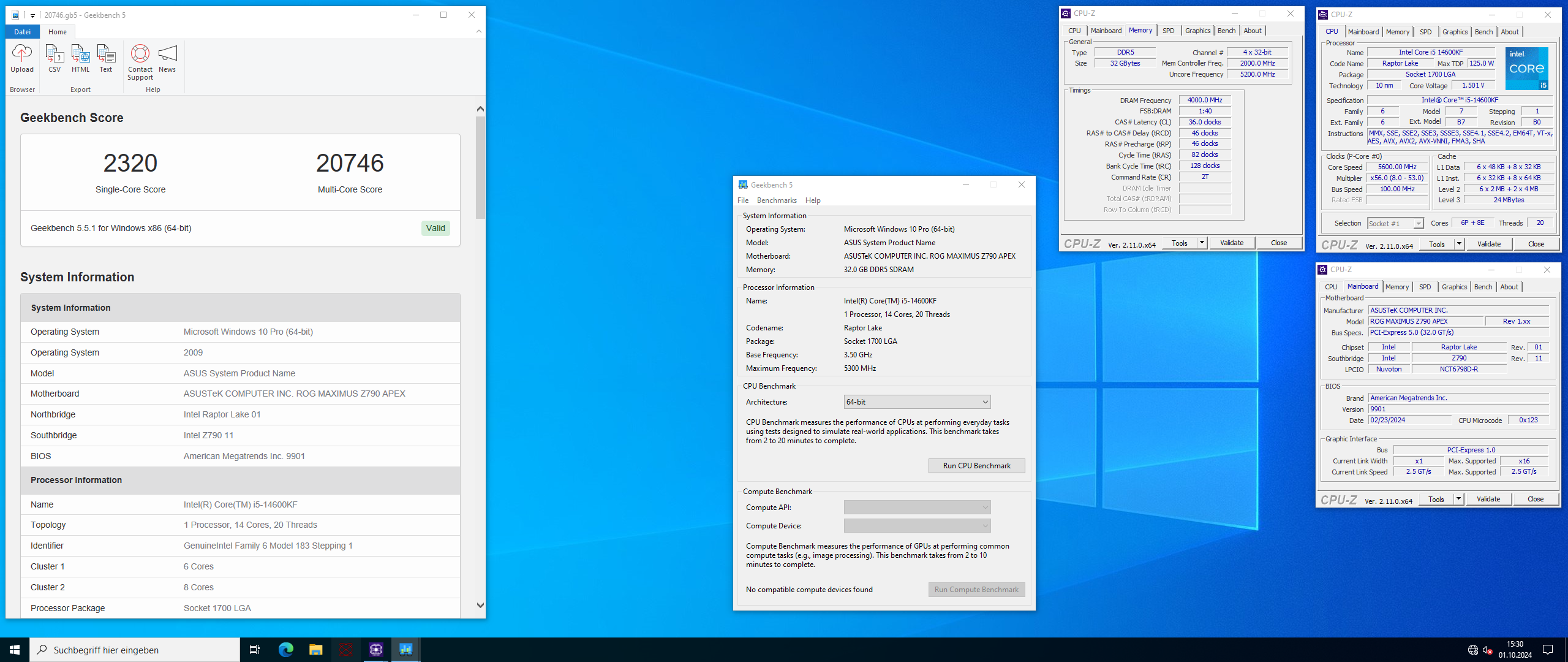The image size is (1568, 662).
Task: Open the Windows Start menu
Action: coord(15,650)
